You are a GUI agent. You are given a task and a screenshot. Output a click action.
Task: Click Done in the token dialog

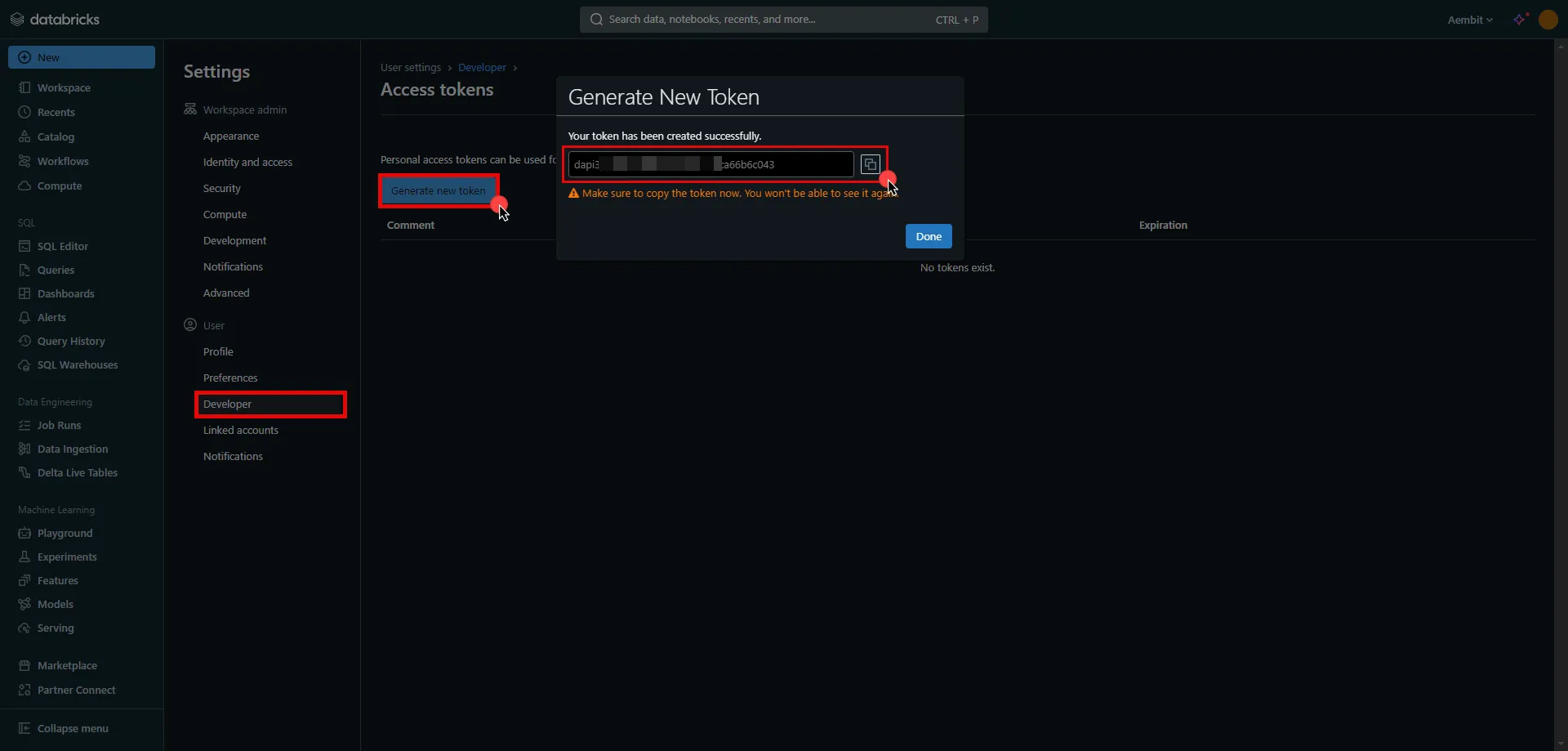(x=929, y=236)
